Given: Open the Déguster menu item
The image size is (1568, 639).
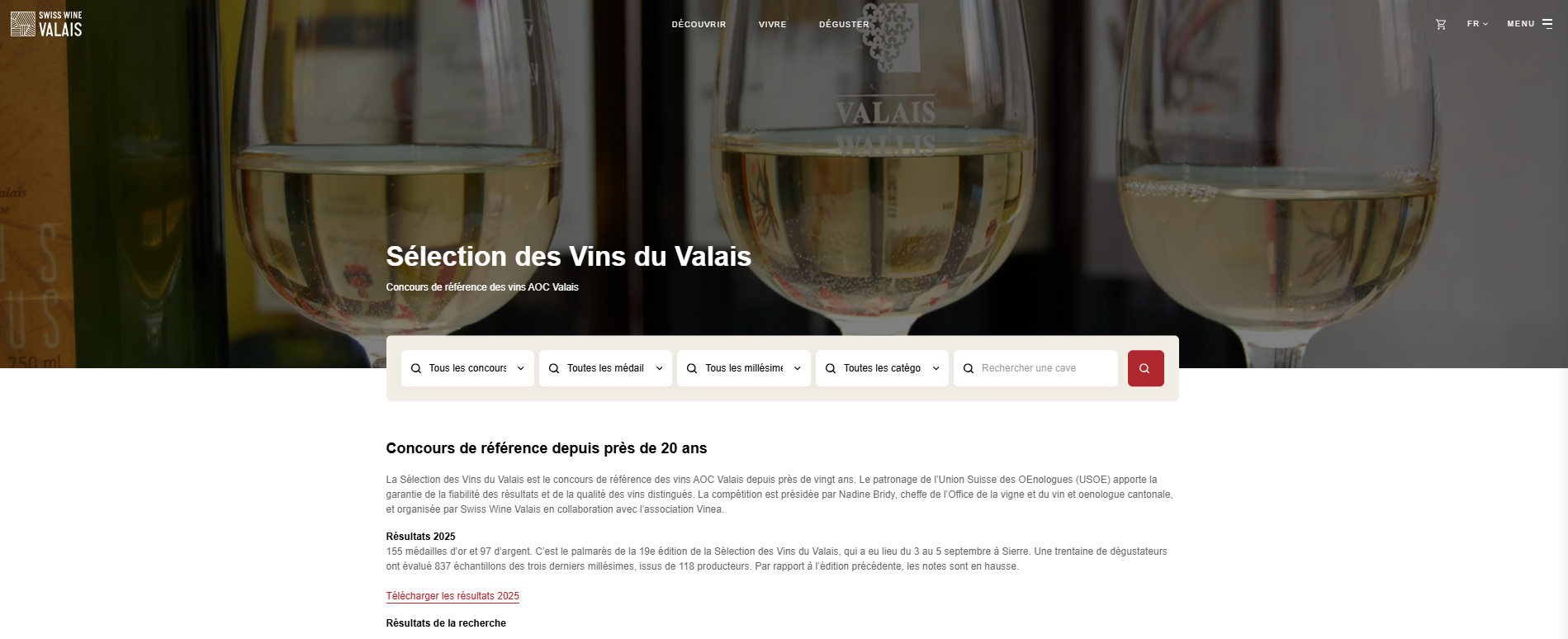Looking at the screenshot, I should coord(844,24).
